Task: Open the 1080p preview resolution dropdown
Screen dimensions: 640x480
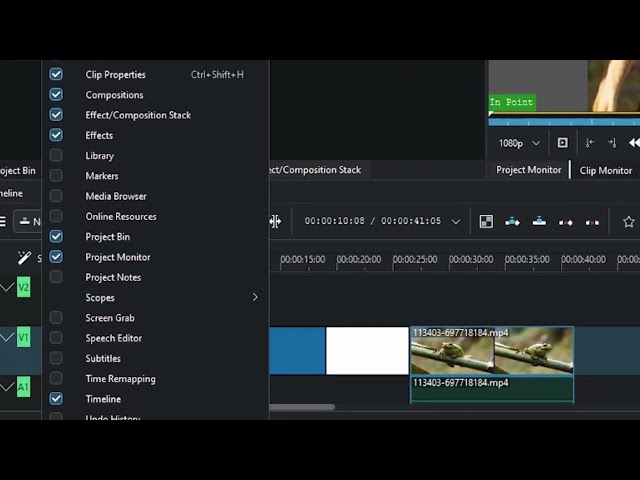Action: point(519,143)
